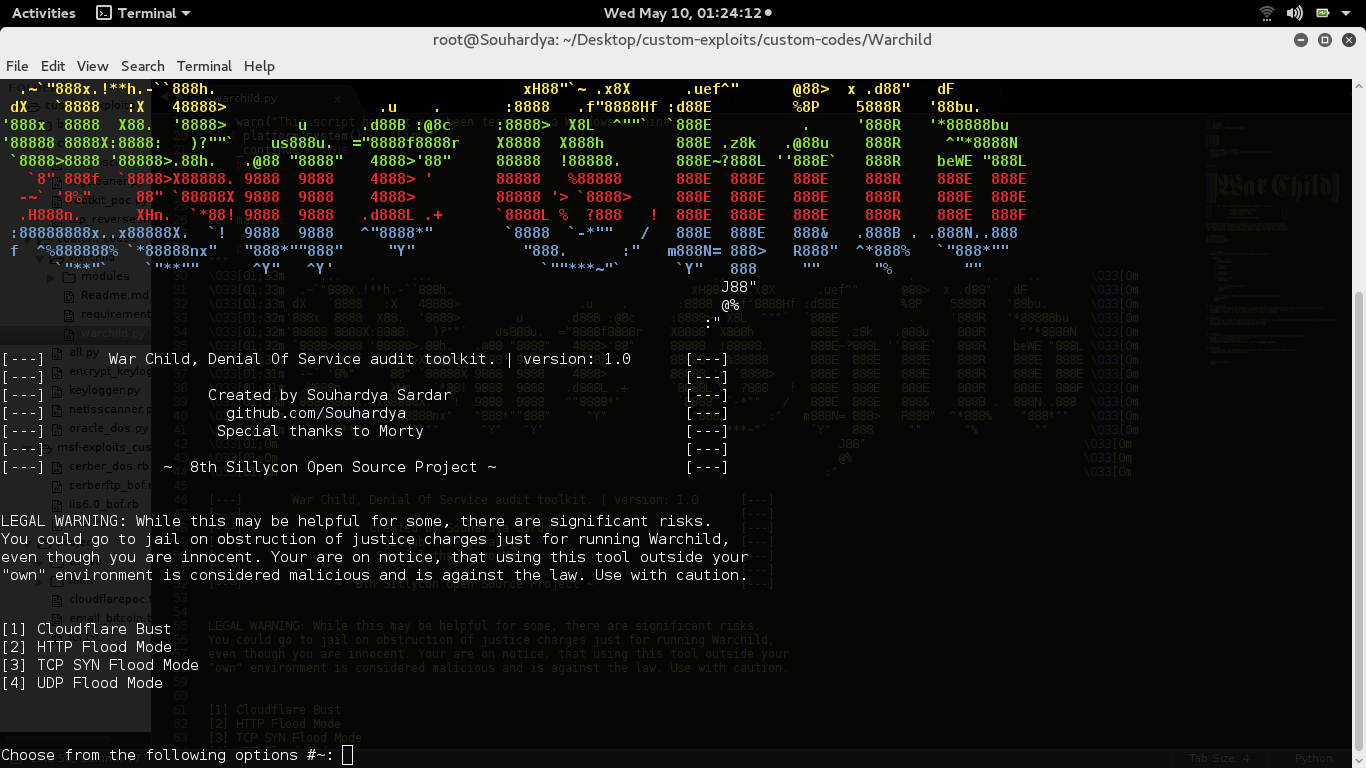
Task: Open the Help menu
Action: (x=259, y=66)
